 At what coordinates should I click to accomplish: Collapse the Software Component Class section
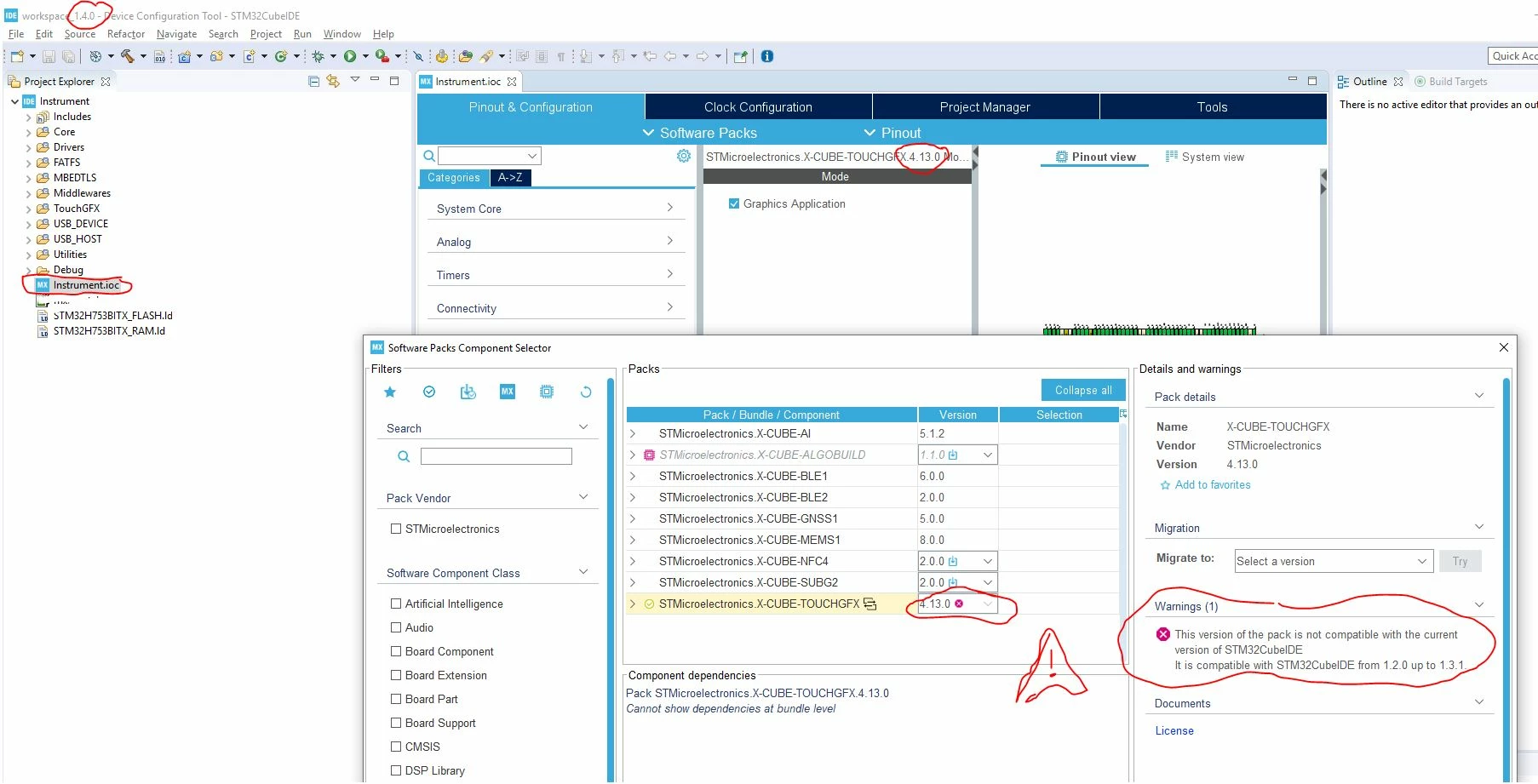pyautogui.click(x=583, y=572)
